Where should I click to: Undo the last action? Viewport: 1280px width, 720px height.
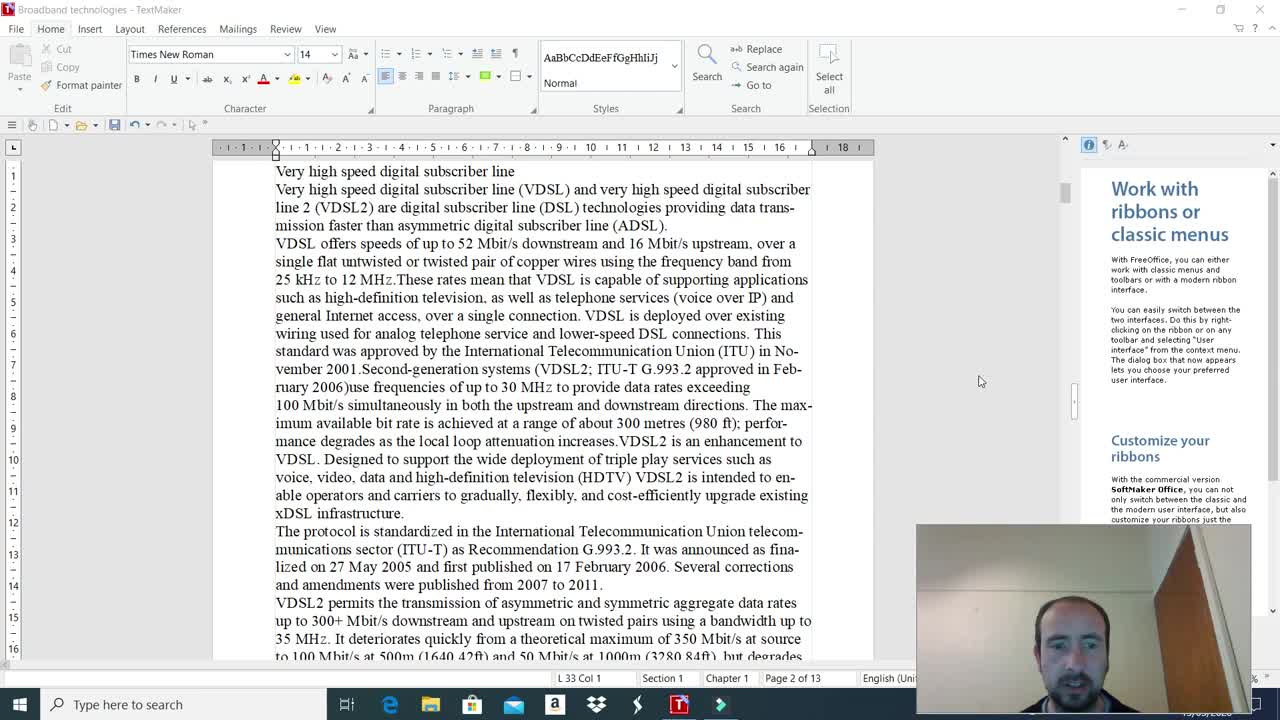coord(134,125)
